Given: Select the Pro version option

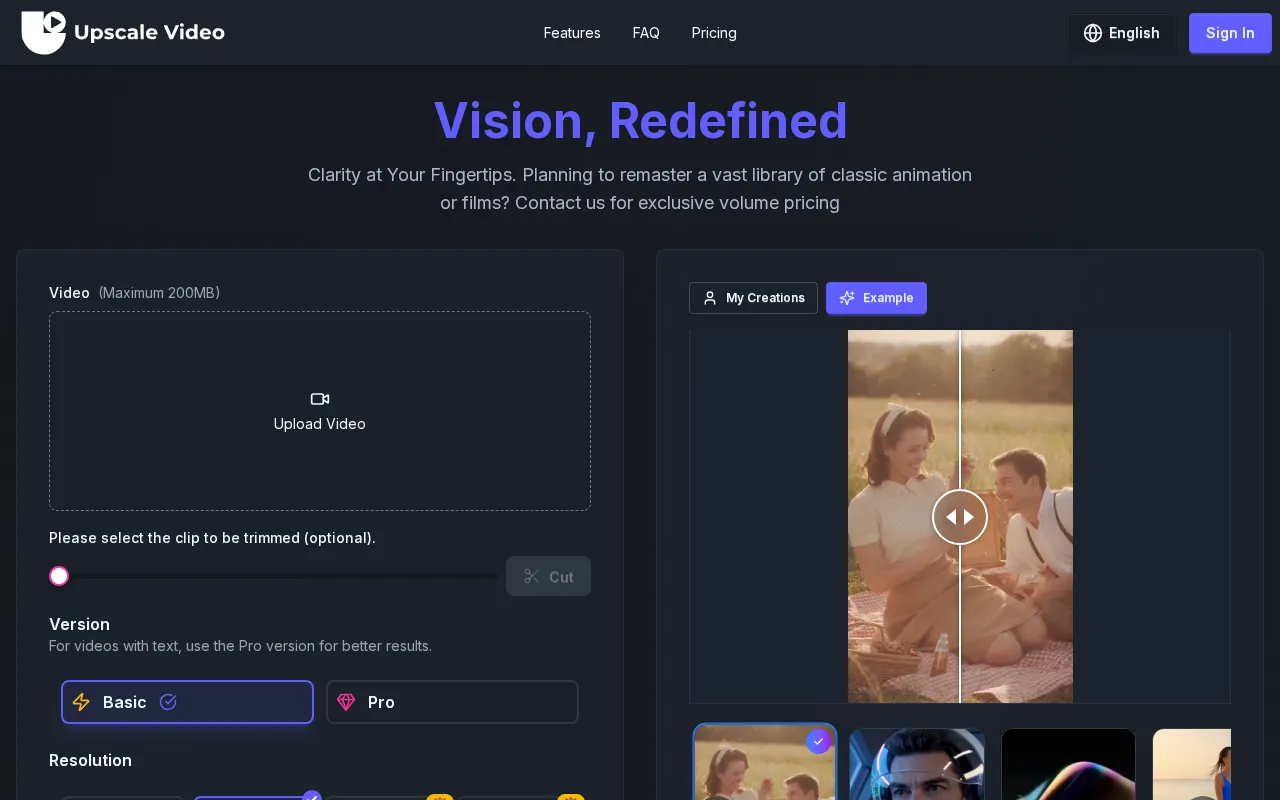Looking at the screenshot, I should coord(452,702).
